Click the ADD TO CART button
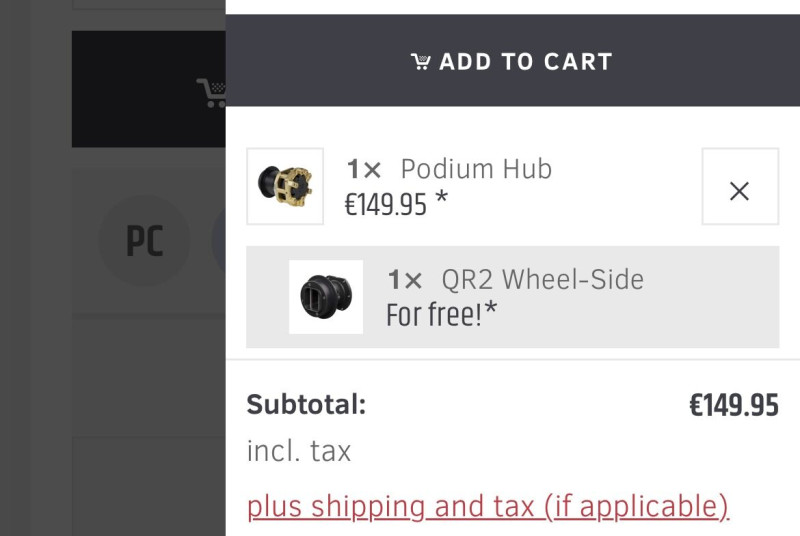The width and height of the screenshot is (800, 536). point(512,61)
